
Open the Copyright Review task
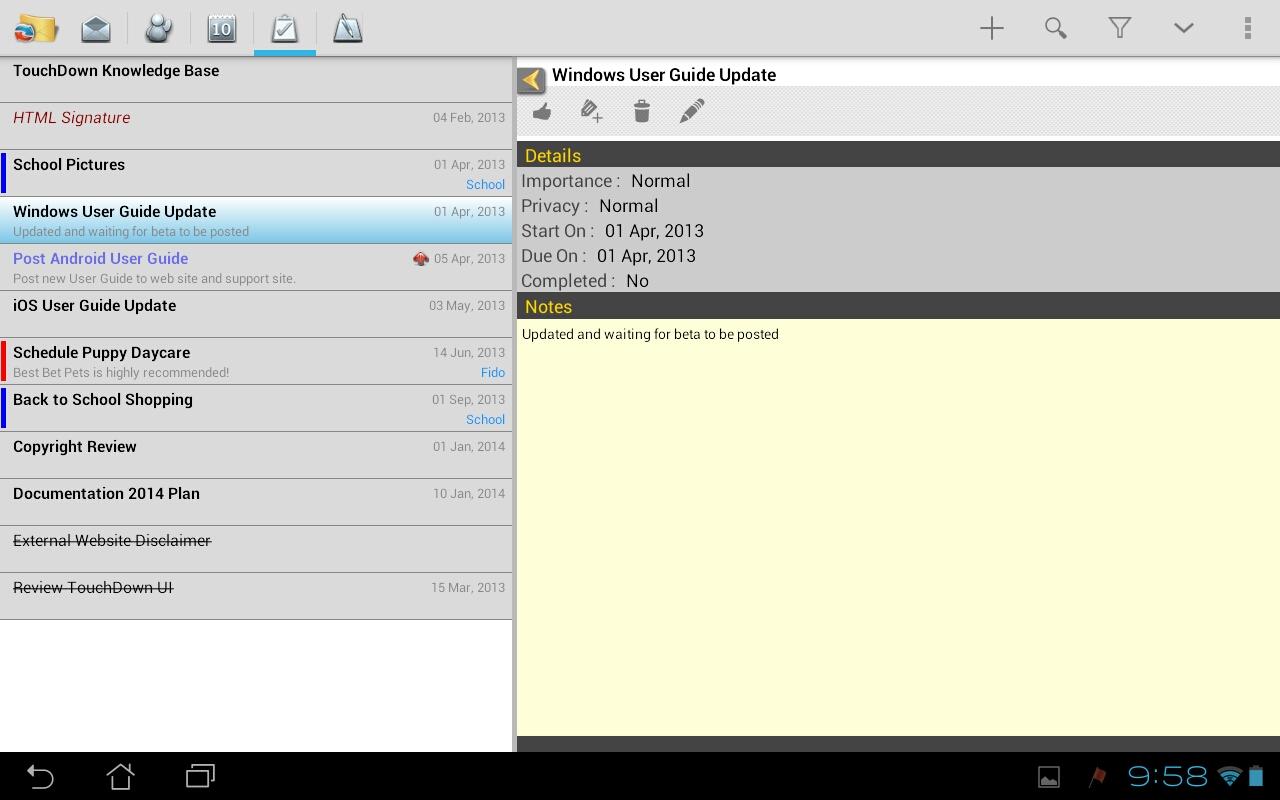[256, 455]
